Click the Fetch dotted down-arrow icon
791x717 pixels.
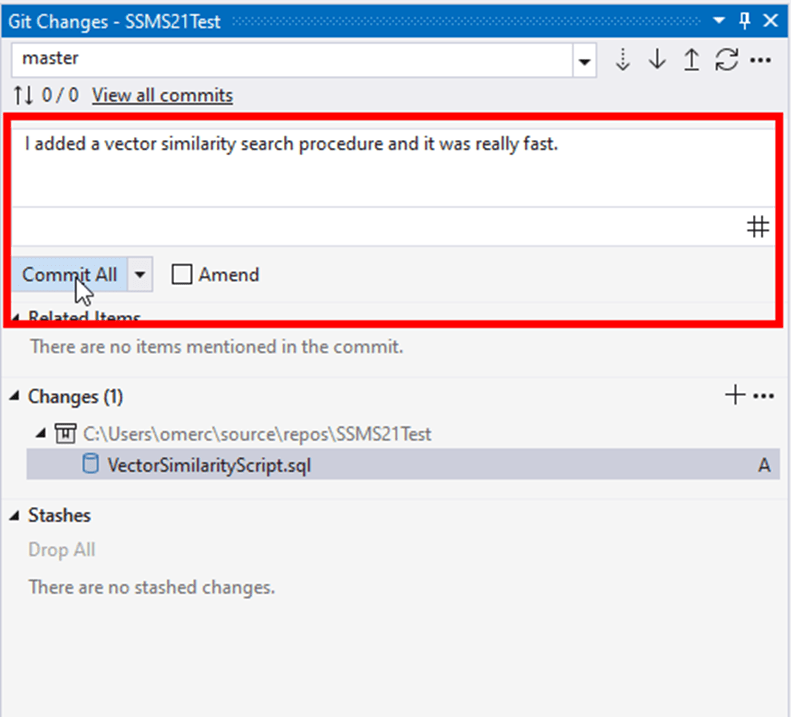623,60
